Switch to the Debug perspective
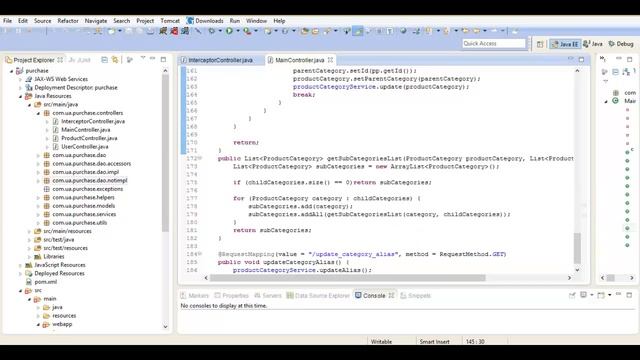640x360 pixels. (621, 44)
